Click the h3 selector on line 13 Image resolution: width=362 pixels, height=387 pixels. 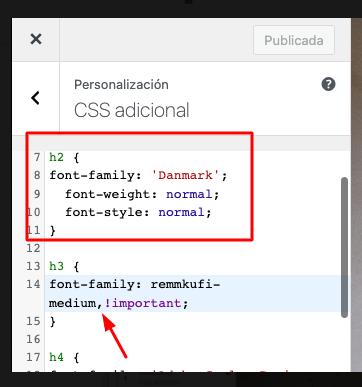click(56, 266)
